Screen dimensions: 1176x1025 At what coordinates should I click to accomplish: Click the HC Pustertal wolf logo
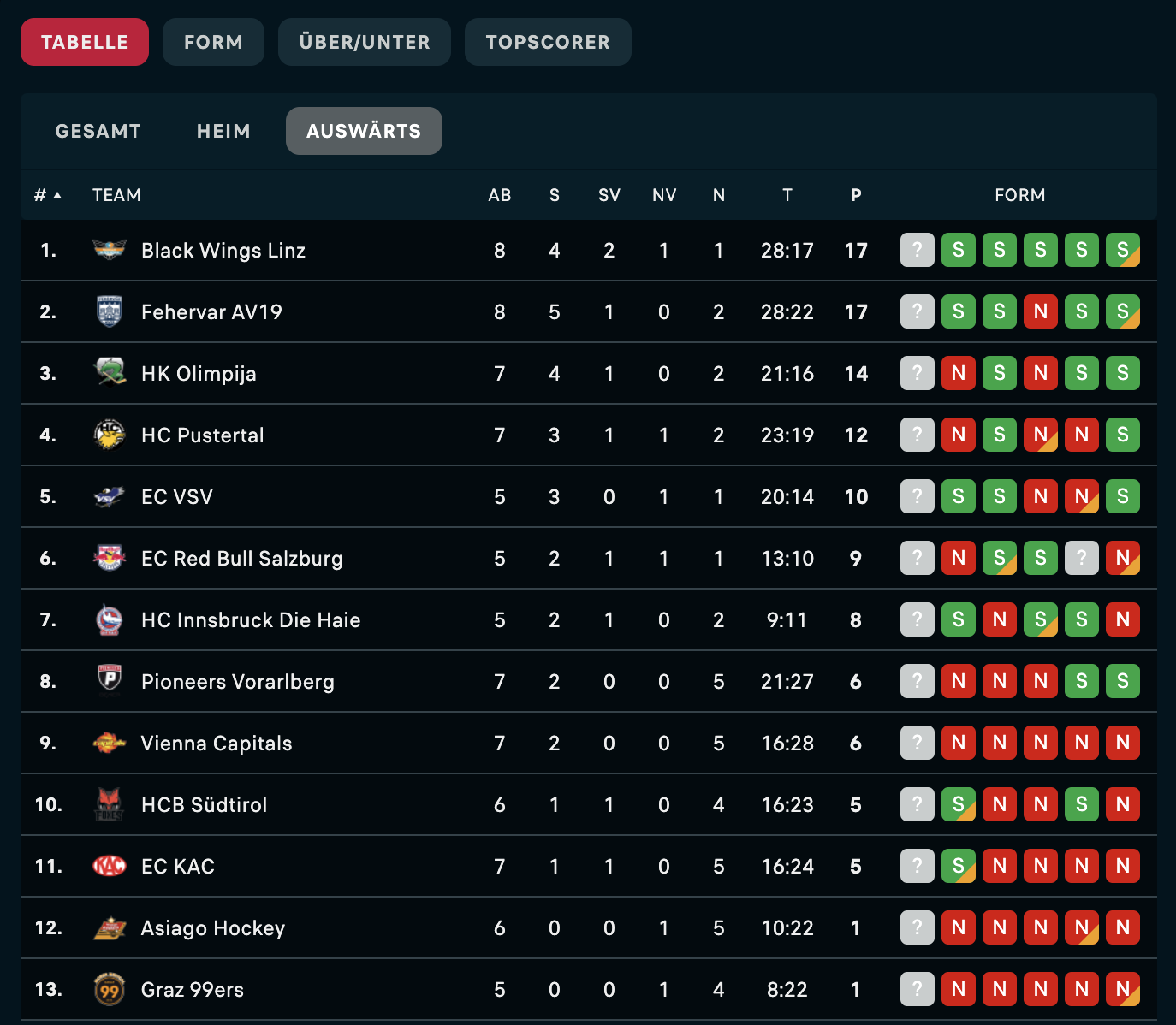coord(110,435)
